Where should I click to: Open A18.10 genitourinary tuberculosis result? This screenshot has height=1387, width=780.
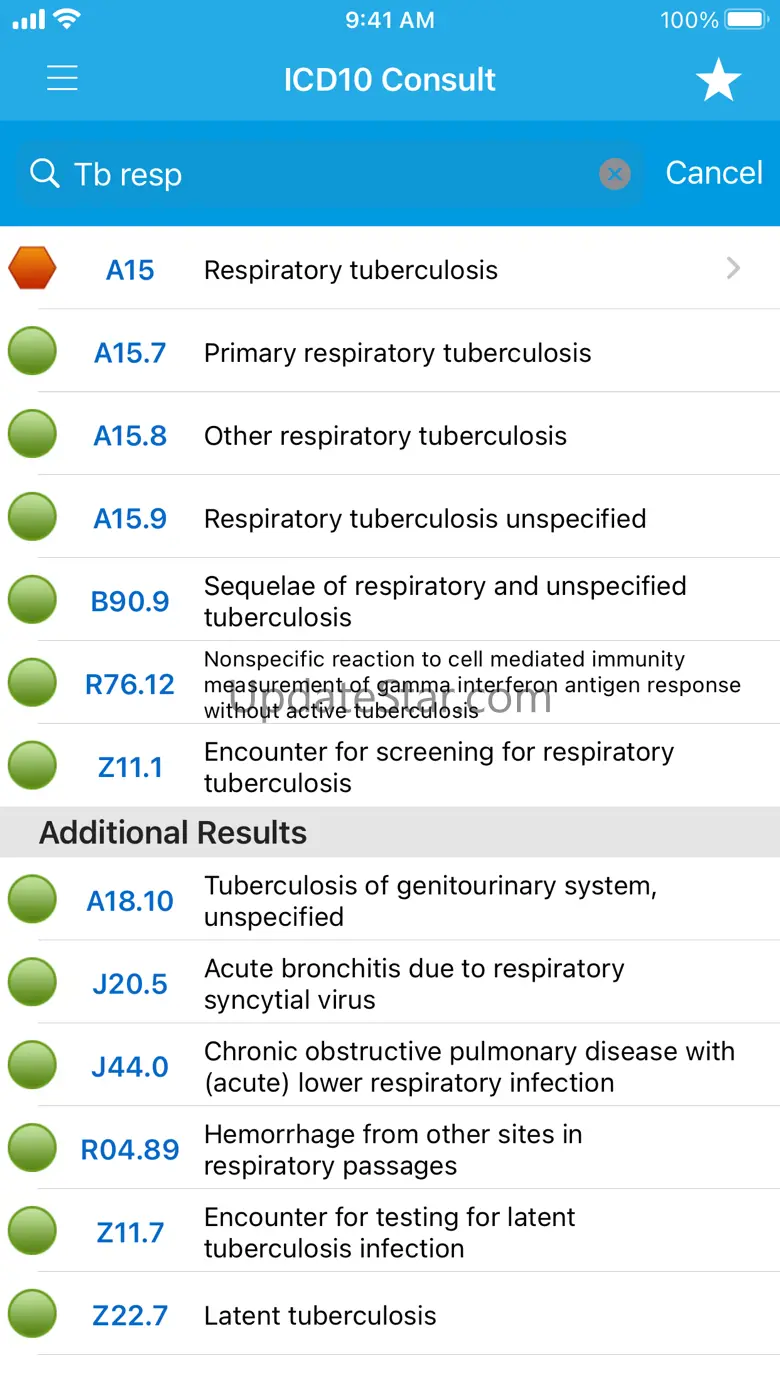[x=430, y=901]
